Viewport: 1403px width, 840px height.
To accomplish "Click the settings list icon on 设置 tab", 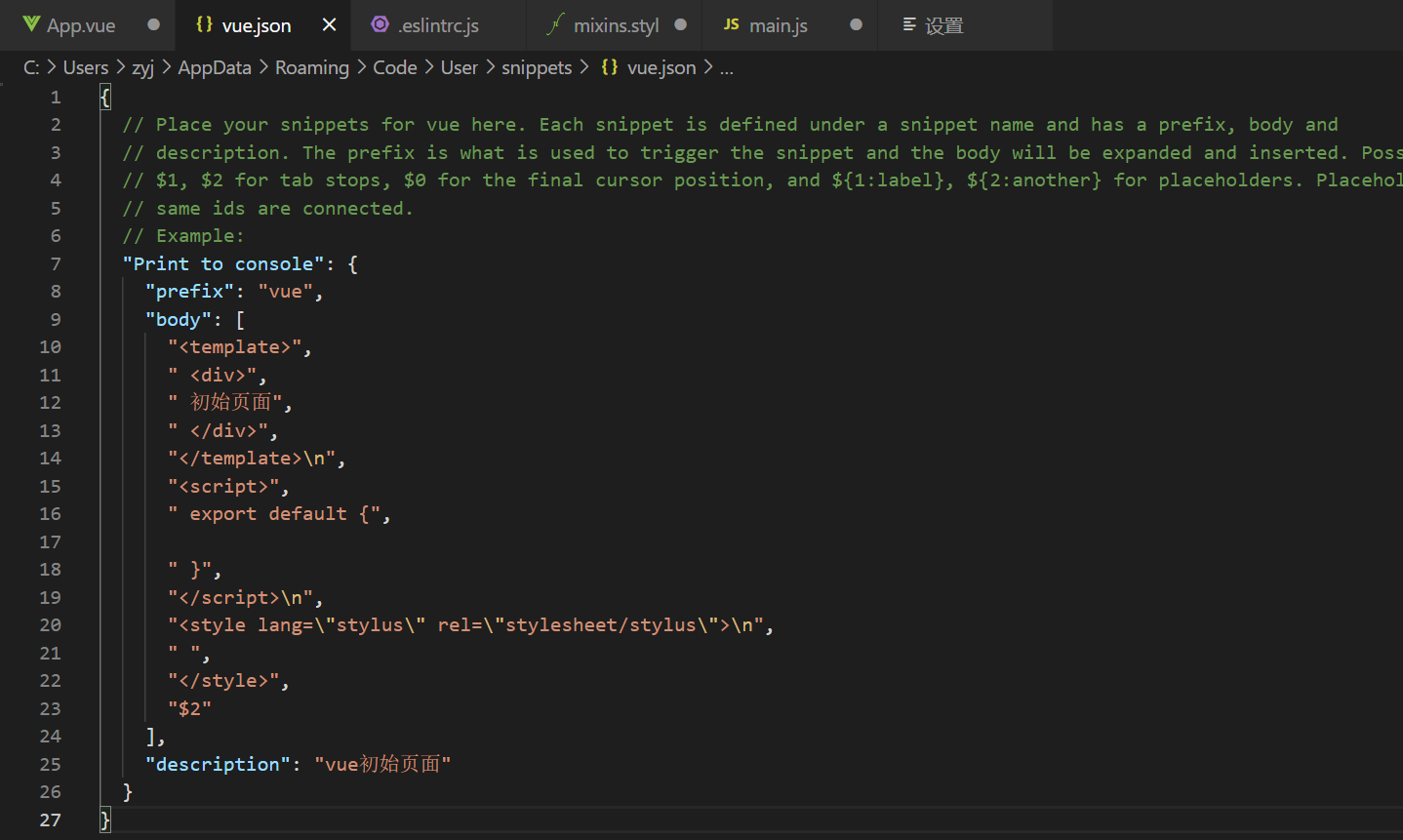I will point(908,24).
